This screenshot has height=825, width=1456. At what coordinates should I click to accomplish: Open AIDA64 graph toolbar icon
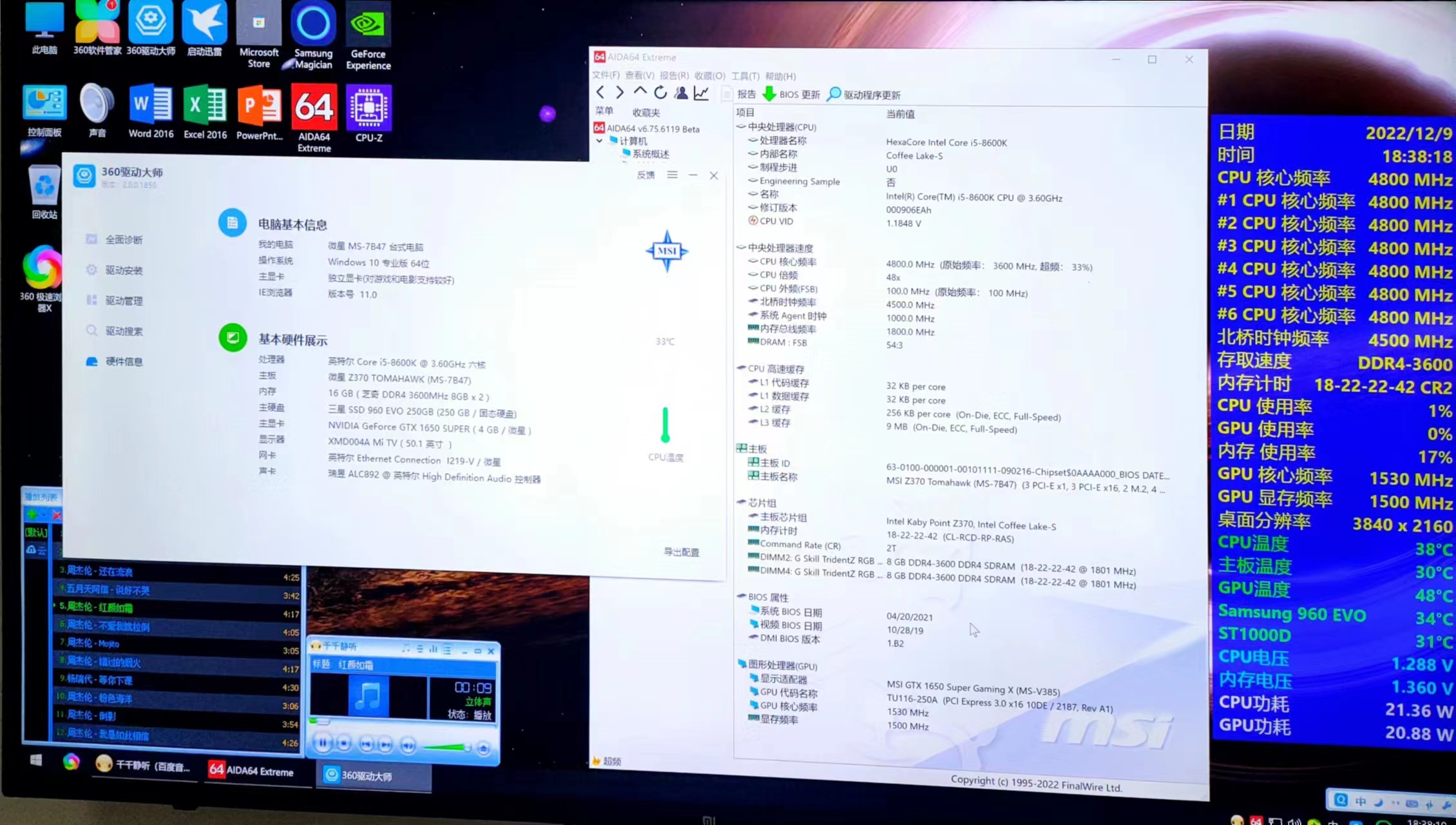point(702,93)
